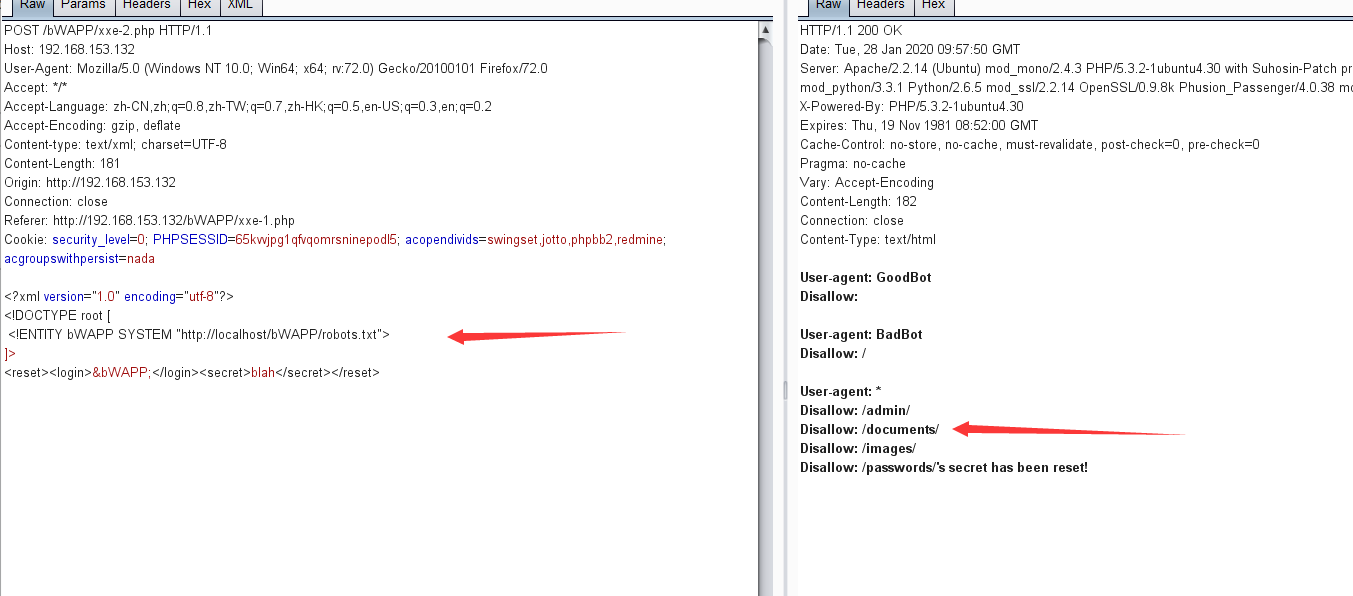This screenshot has height=596, width=1353.
Task: Click the User-agent: GoodBot line
Action: 866,278
